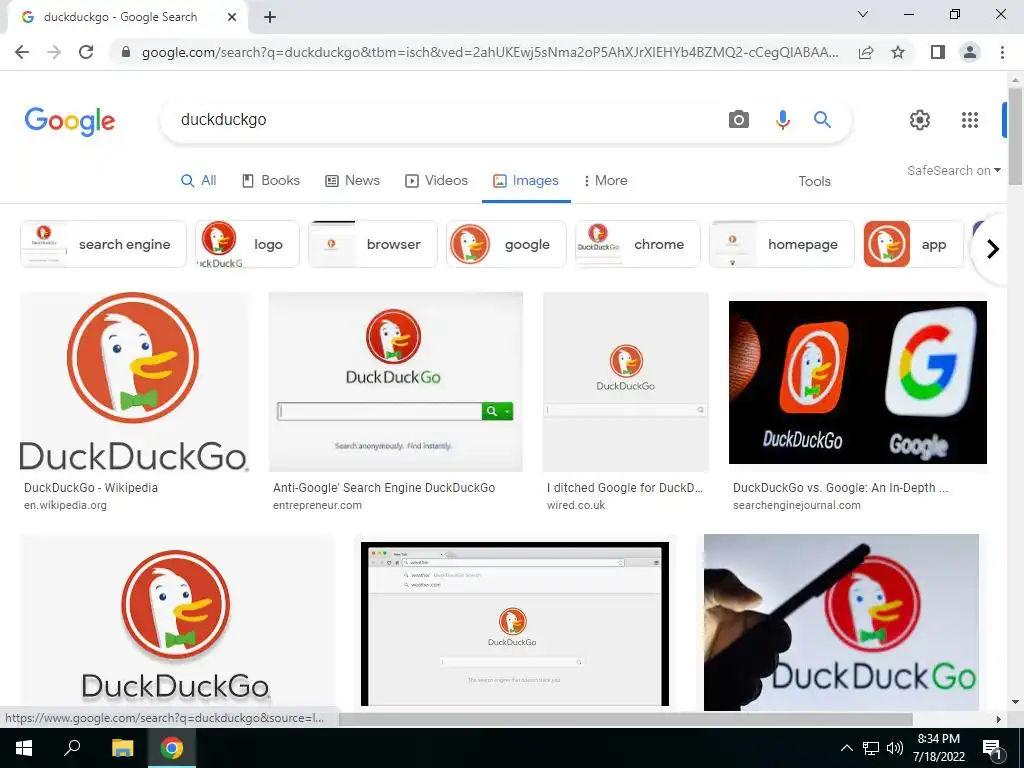This screenshot has height=768, width=1024.
Task: Reload the page with the refresh icon
Action: tap(86, 52)
